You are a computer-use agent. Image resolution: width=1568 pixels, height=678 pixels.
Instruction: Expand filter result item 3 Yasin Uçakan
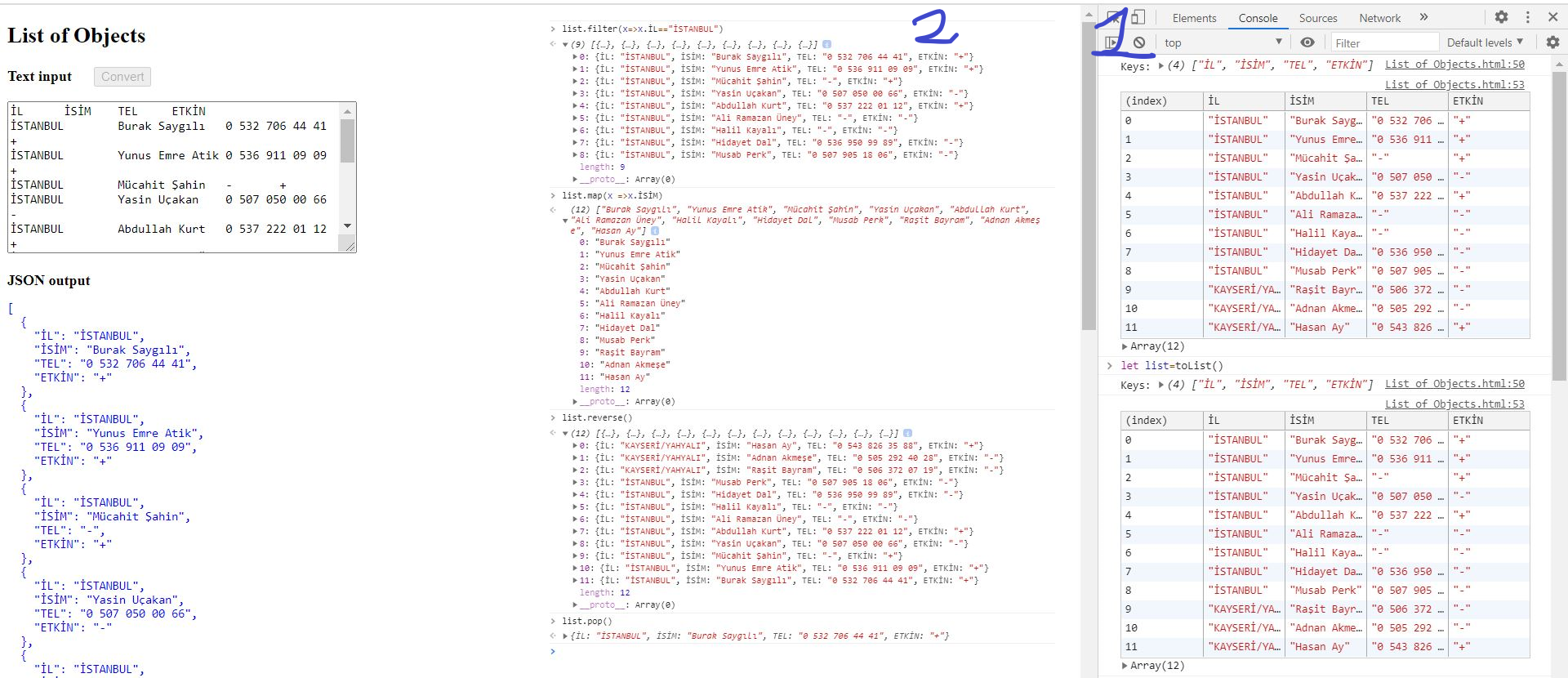pos(575,94)
